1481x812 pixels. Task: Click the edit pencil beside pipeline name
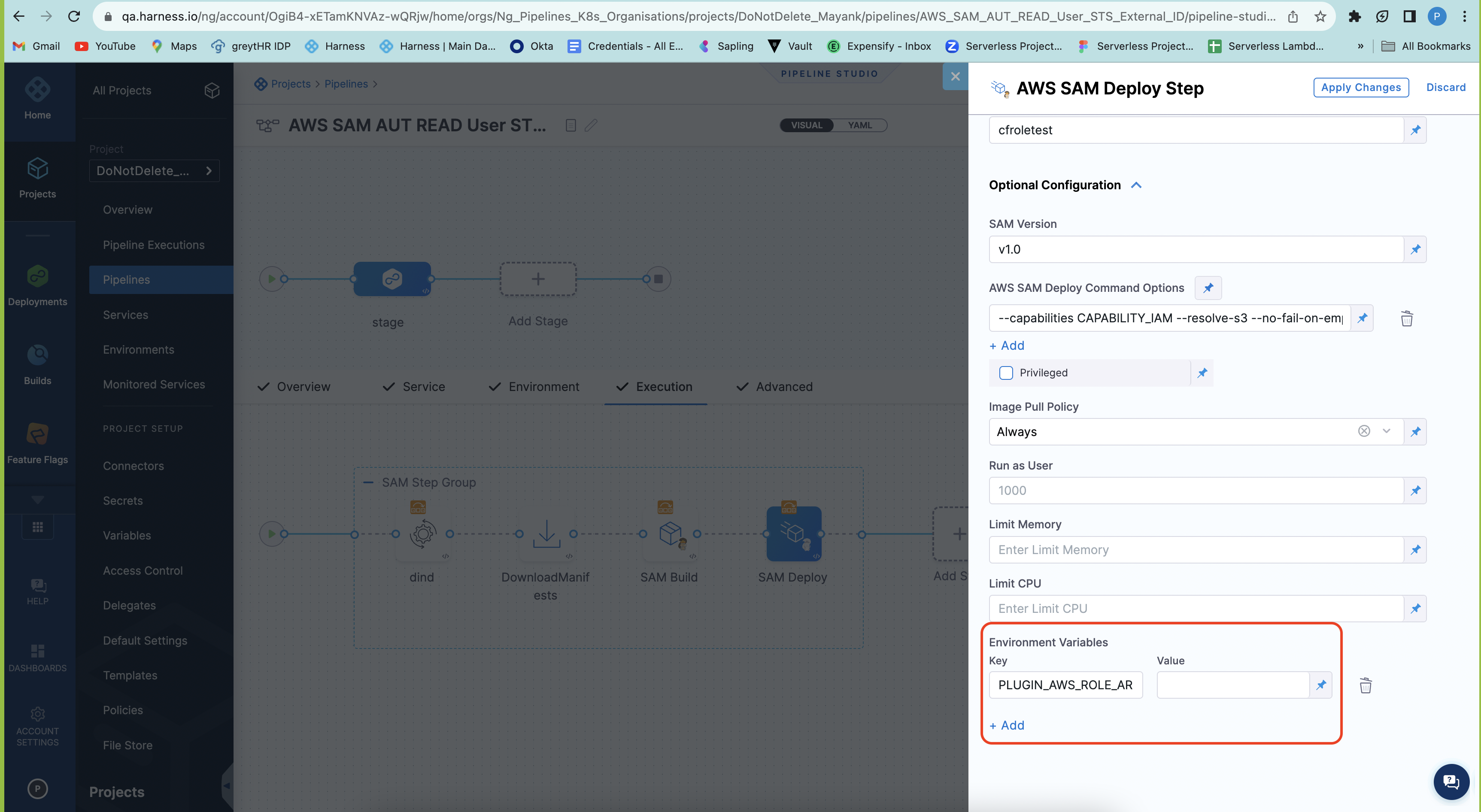pos(591,125)
